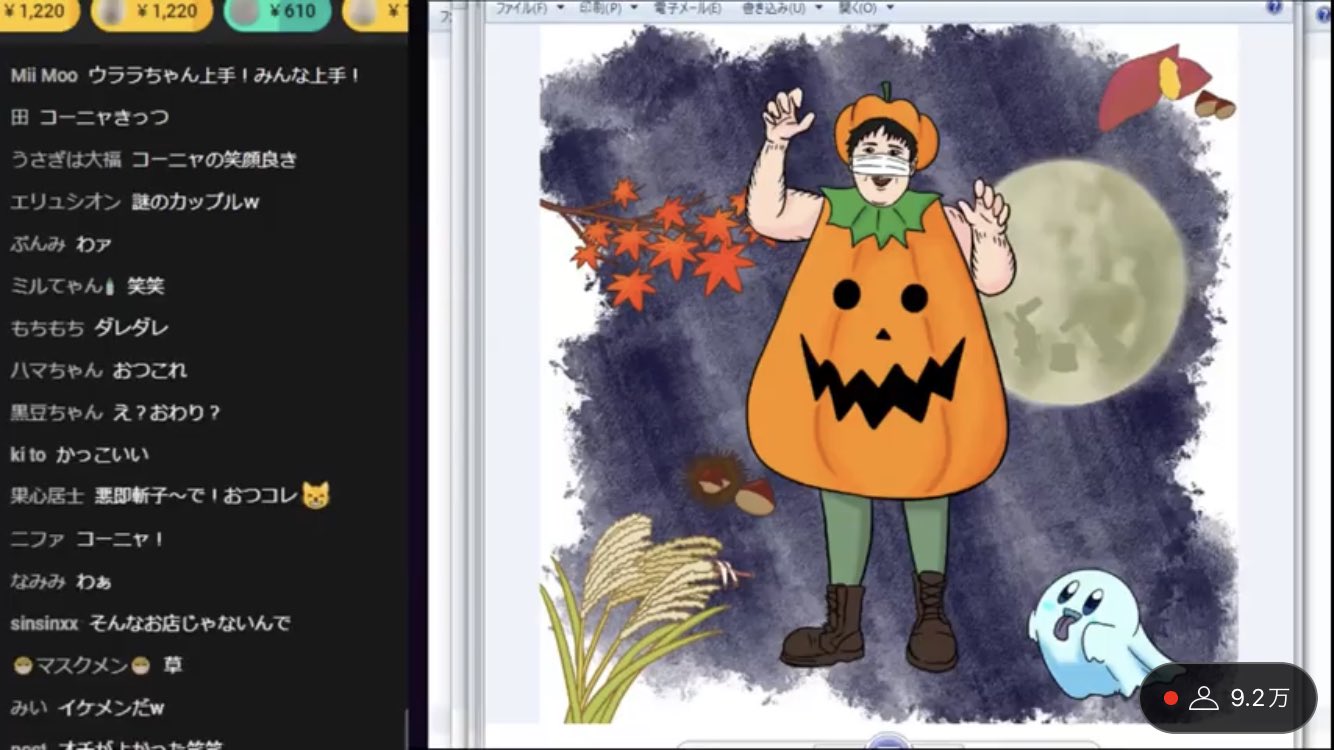Click the blue help icon in photo viewer
The width and height of the screenshot is (1334, 750).
pos(1274,7)
